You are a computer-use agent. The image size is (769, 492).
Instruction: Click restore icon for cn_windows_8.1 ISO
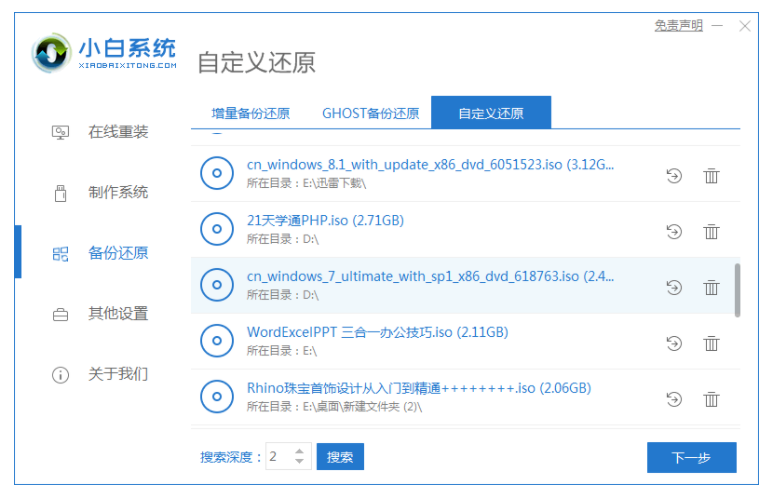pos(674,175)
